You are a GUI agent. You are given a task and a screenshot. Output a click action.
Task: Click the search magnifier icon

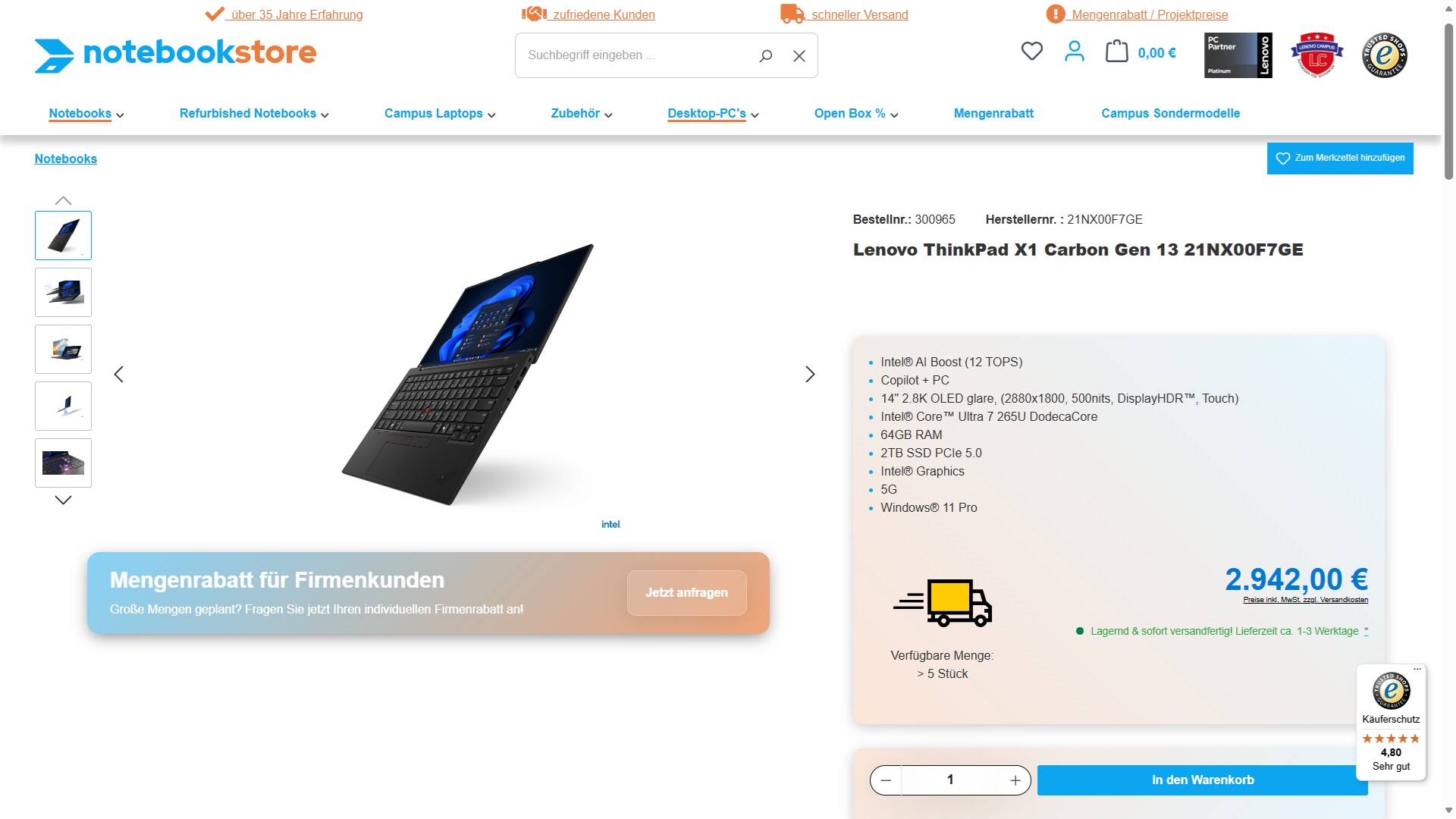[x=766, y=55]
